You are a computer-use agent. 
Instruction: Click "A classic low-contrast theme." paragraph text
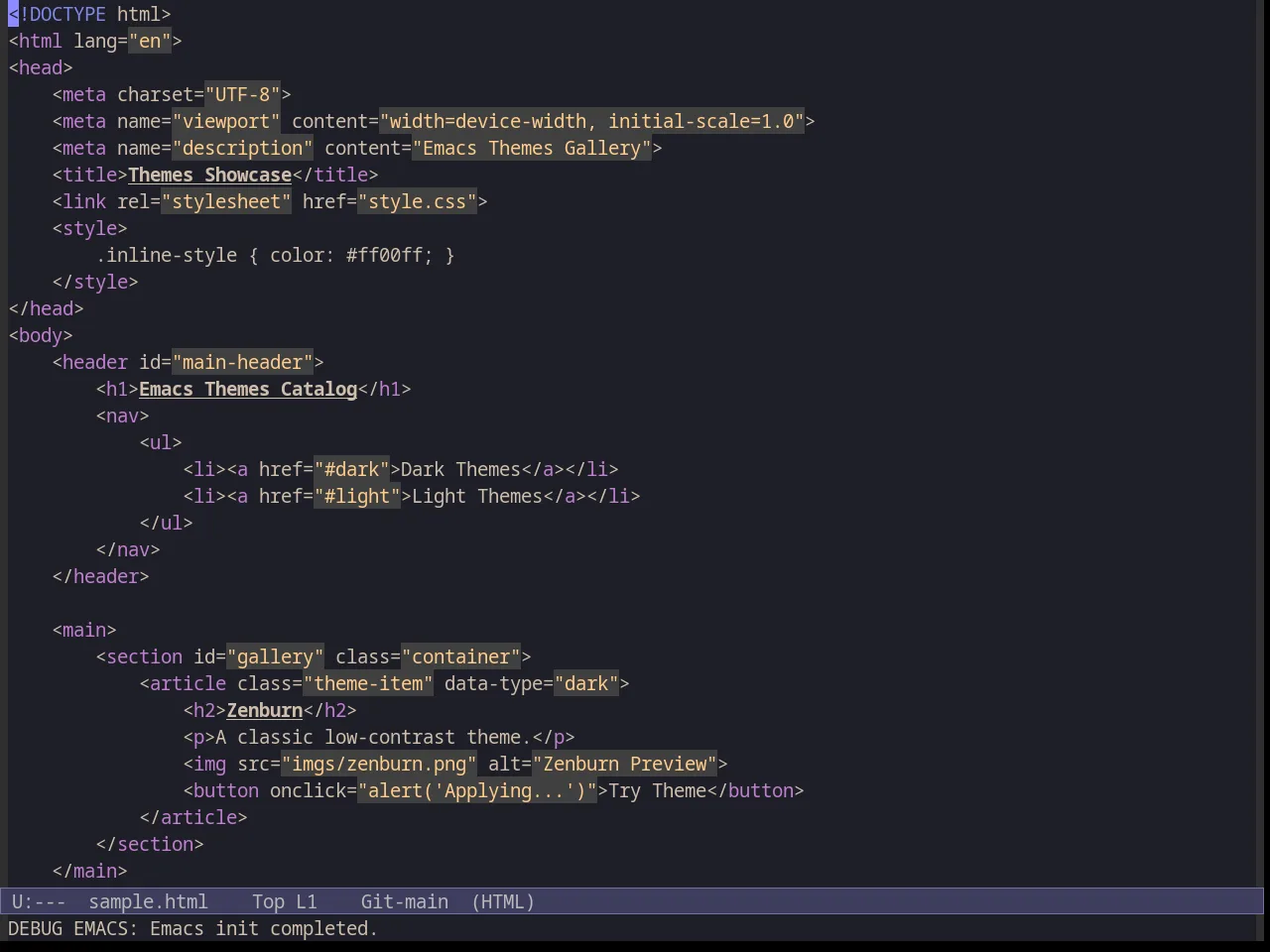coord(373,737)
